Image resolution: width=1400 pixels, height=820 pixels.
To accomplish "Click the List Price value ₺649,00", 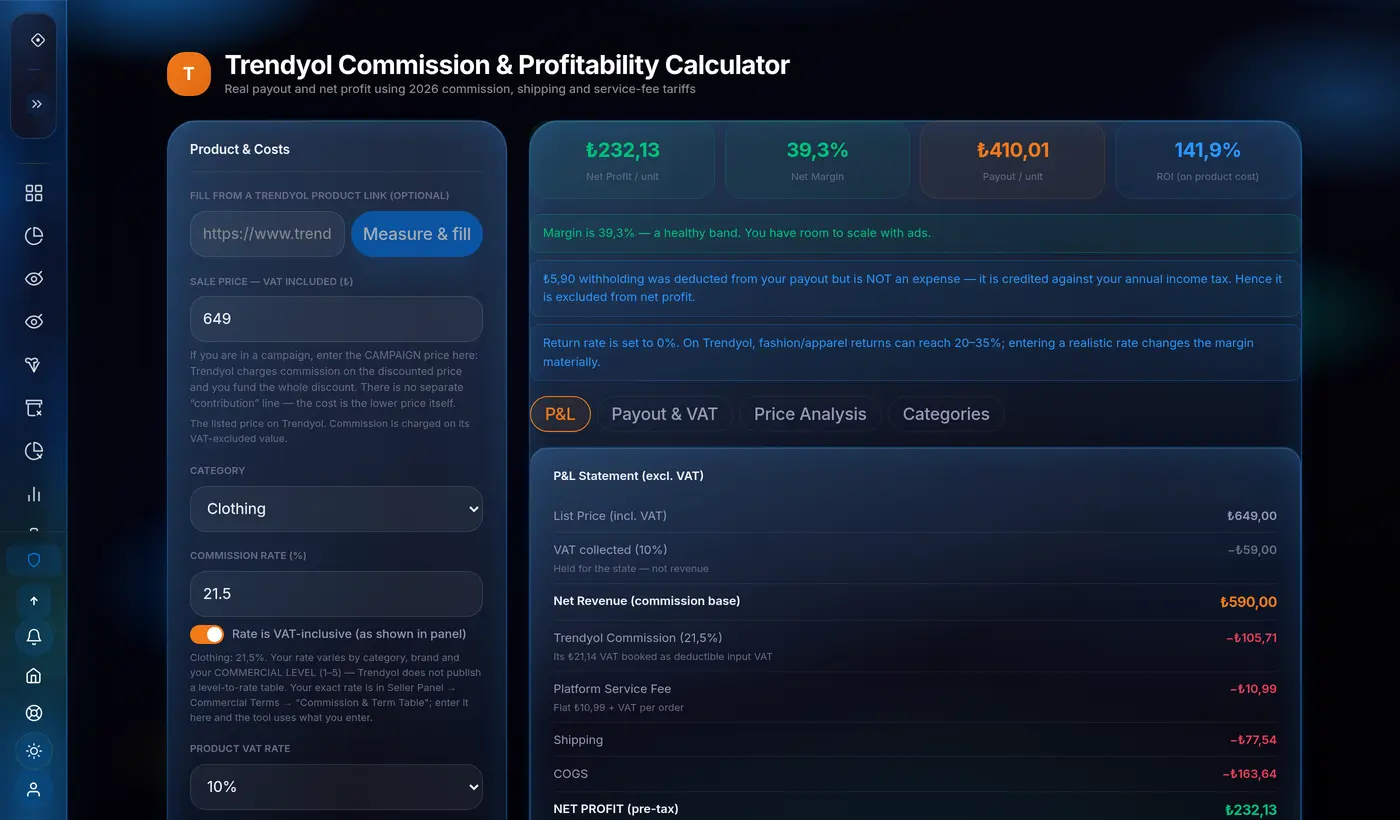I will [1252, 516].
